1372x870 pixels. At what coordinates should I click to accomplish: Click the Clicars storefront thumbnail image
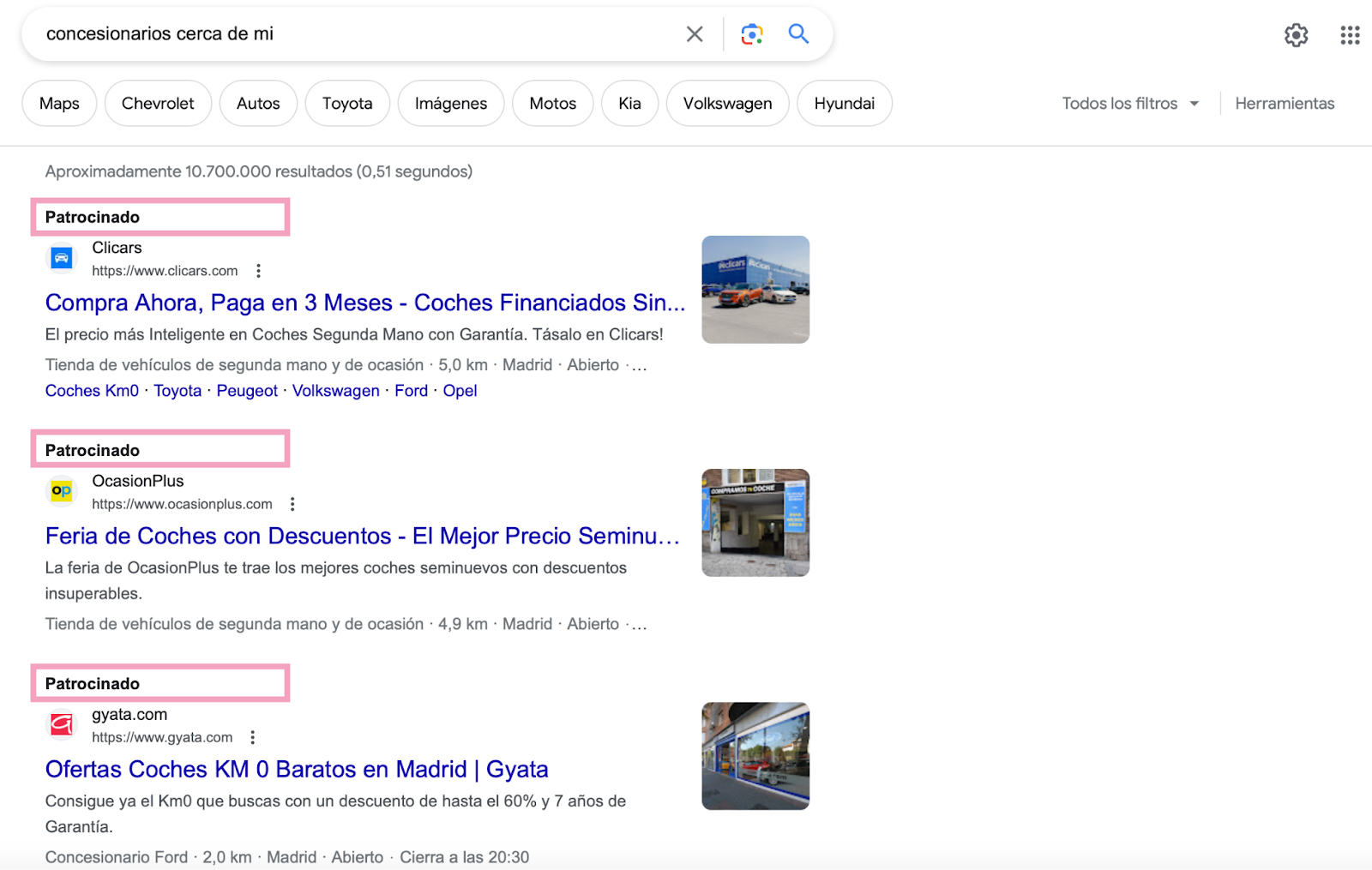tap(755, 289)
